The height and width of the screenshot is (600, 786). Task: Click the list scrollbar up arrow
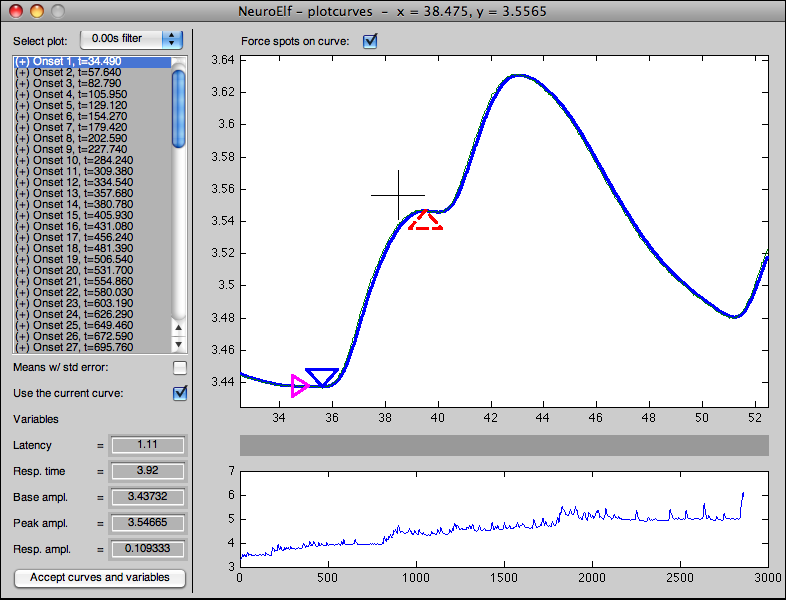[179, 328]
